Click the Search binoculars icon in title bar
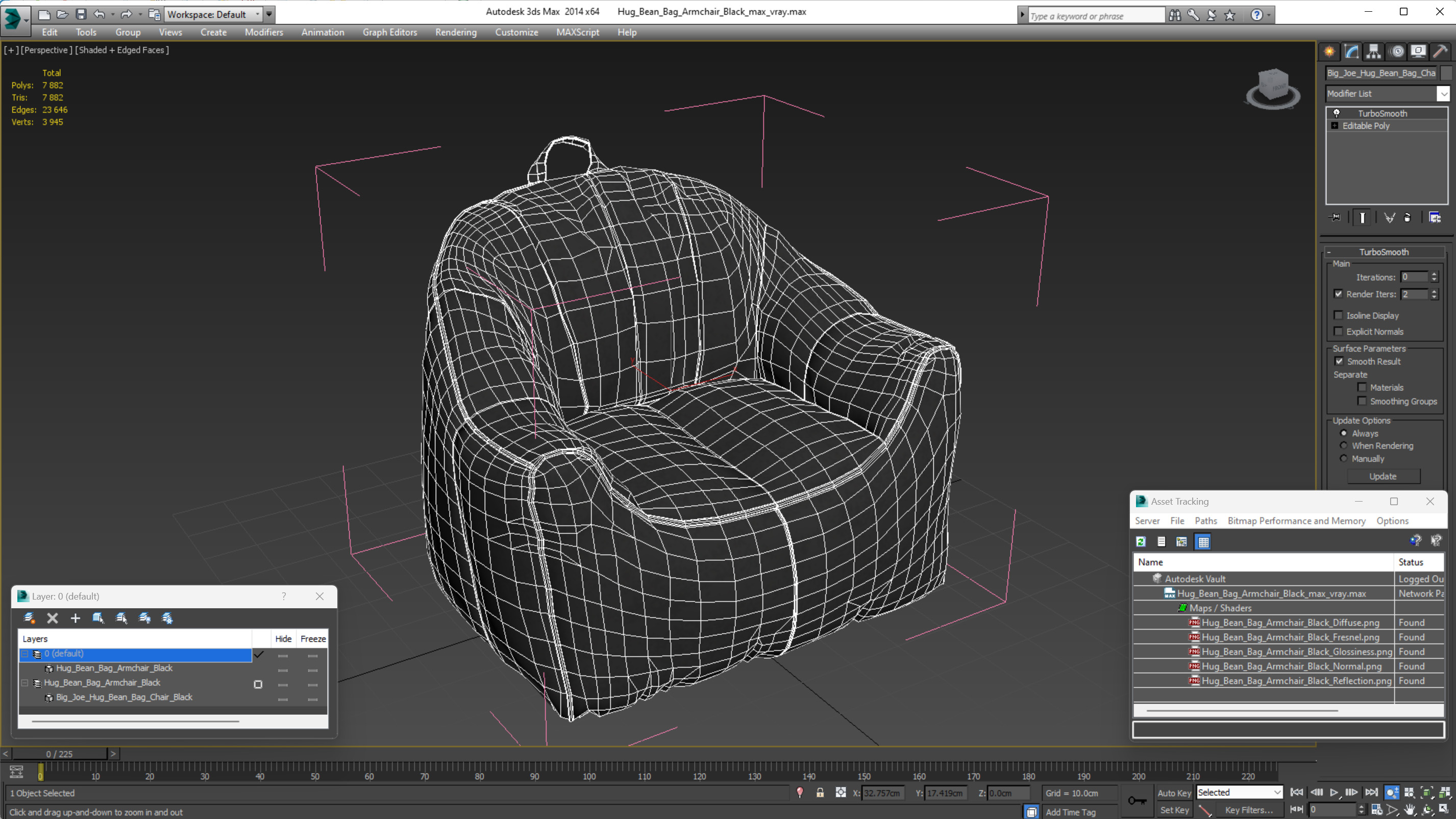This screenshot has height=819, width=1456. pos(1174,15)
